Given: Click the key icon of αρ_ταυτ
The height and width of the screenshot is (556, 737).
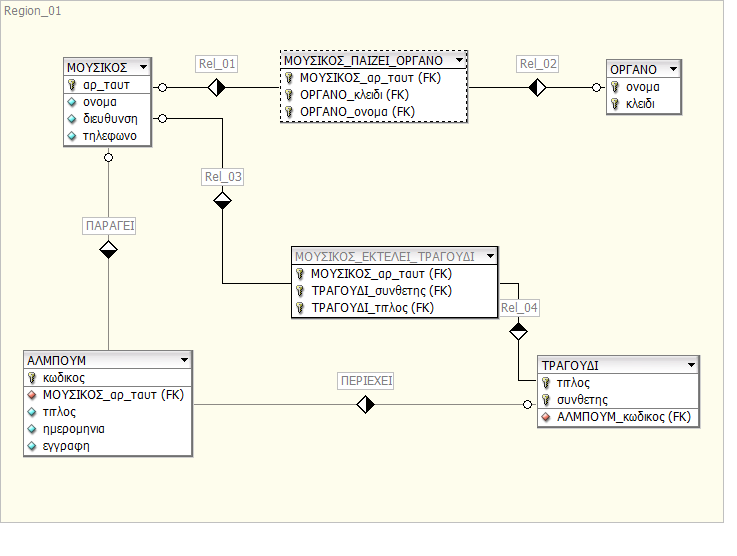Looking at the screenshot, I should [72, 85].
